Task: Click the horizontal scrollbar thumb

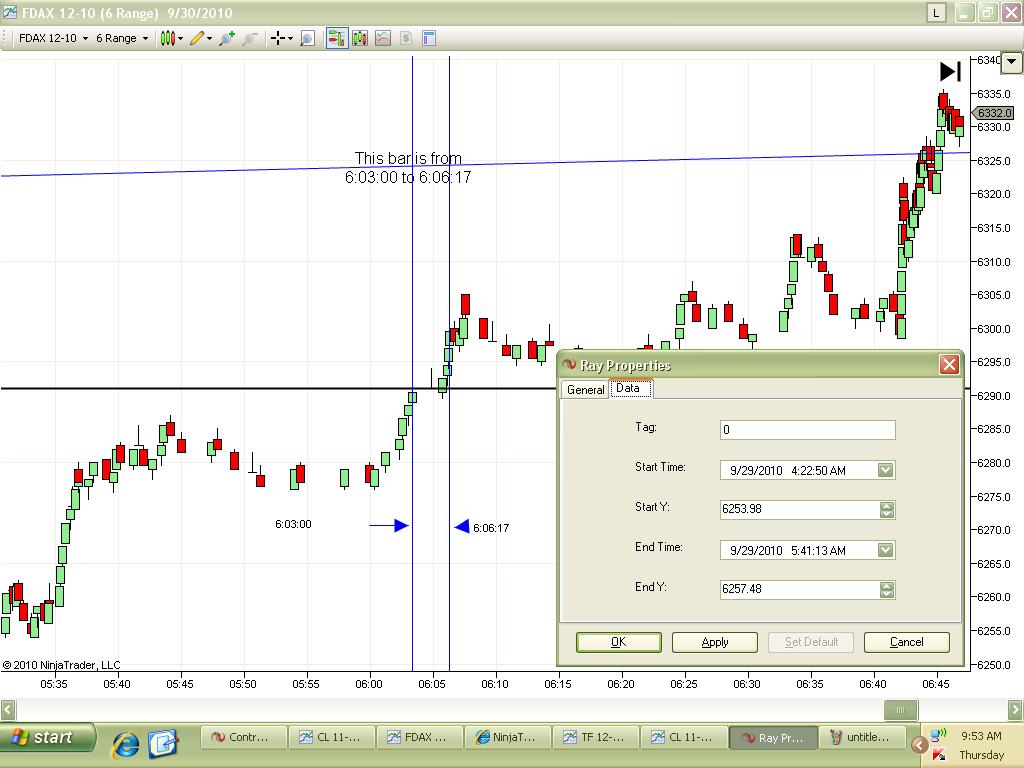Action: 901,710
